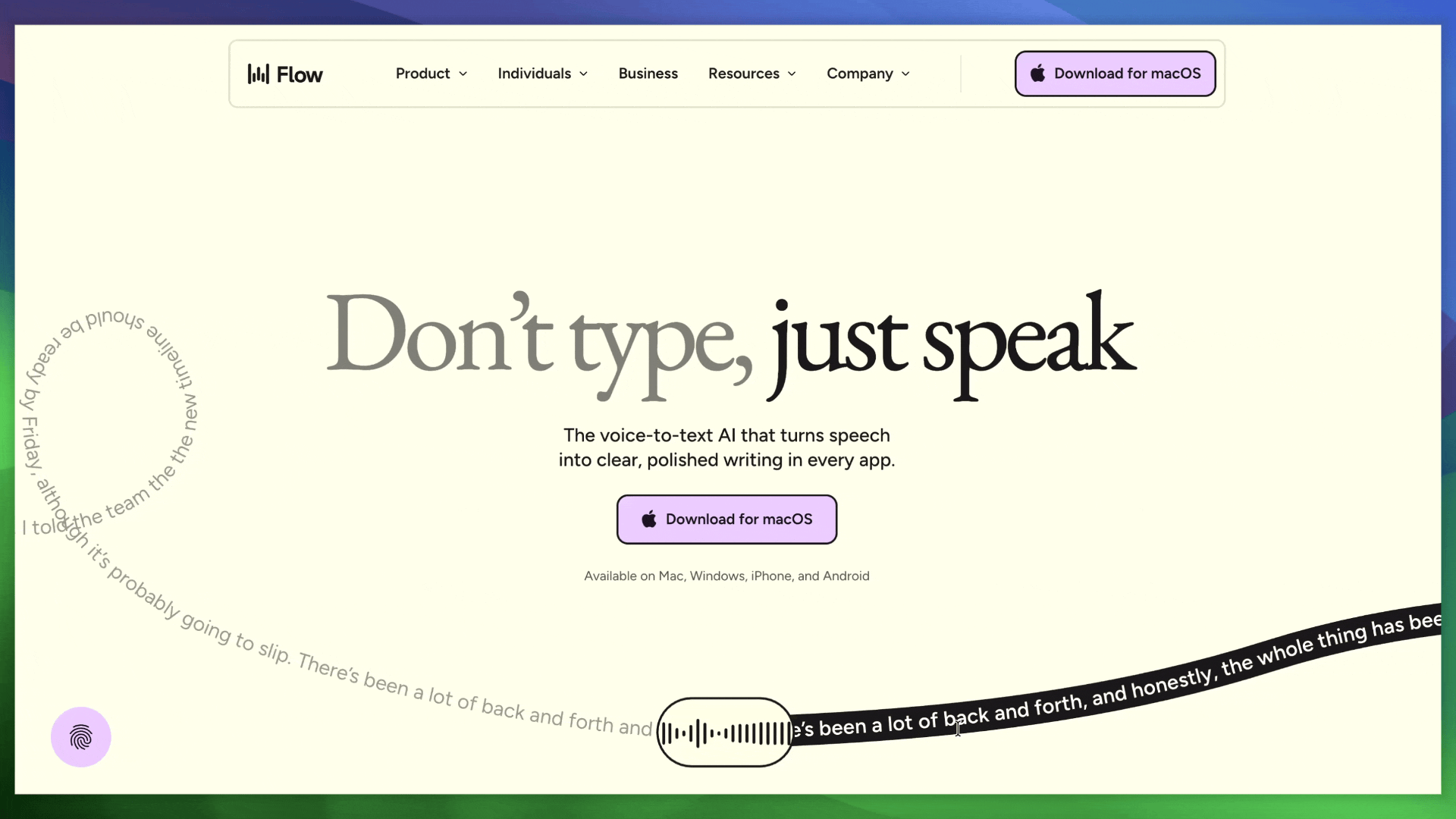Click the hero Download for macOS button
This screenshot has width=1456, height=819.
[726, 519]
